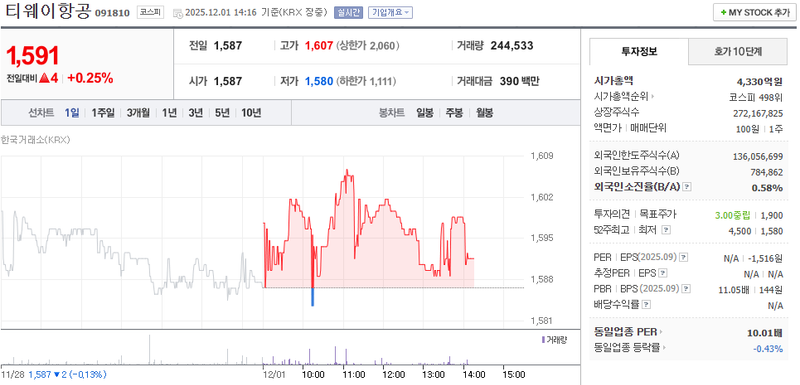Select the 3개월 line chart period
This screenshot has height=385, width=800.
pyautogui.click(x=138, y=113)
